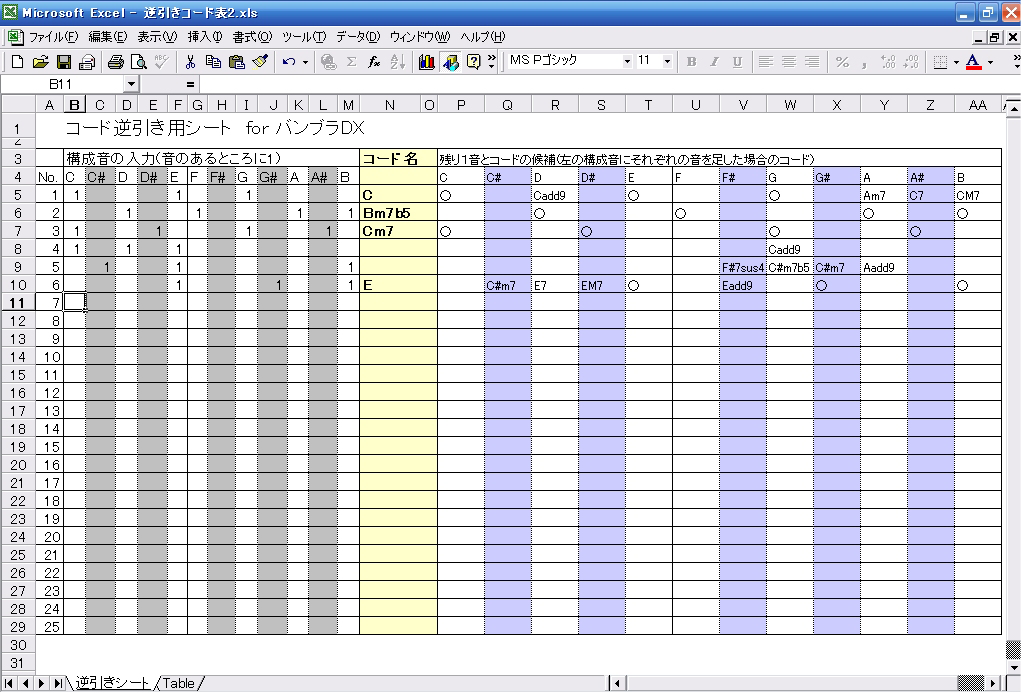Screen dimensions: 1021x693
Task: Click the New workbook icon
Action: click(x=18, y=62)
